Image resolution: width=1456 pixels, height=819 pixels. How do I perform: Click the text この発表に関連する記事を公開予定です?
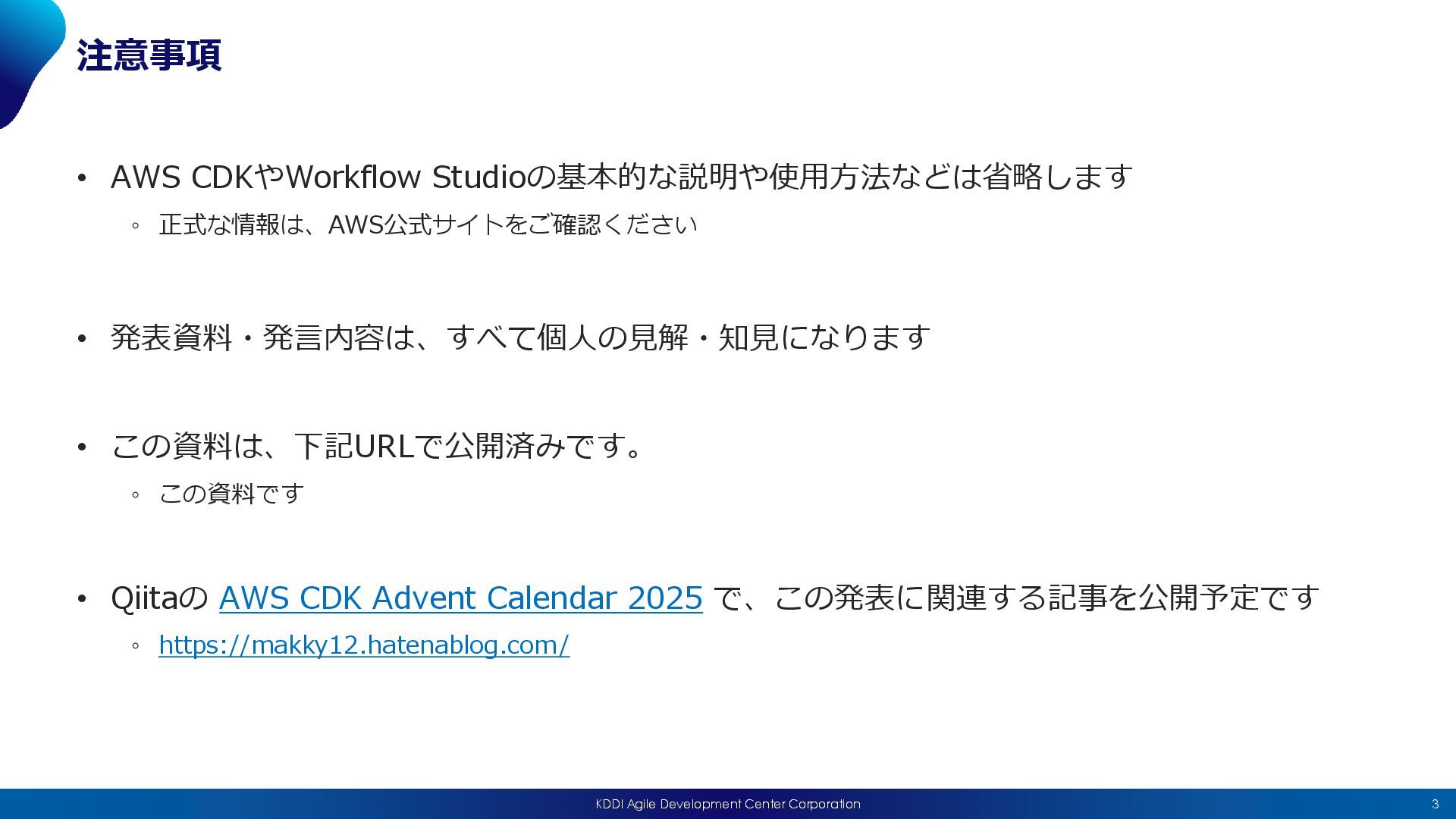point(1046,598)
